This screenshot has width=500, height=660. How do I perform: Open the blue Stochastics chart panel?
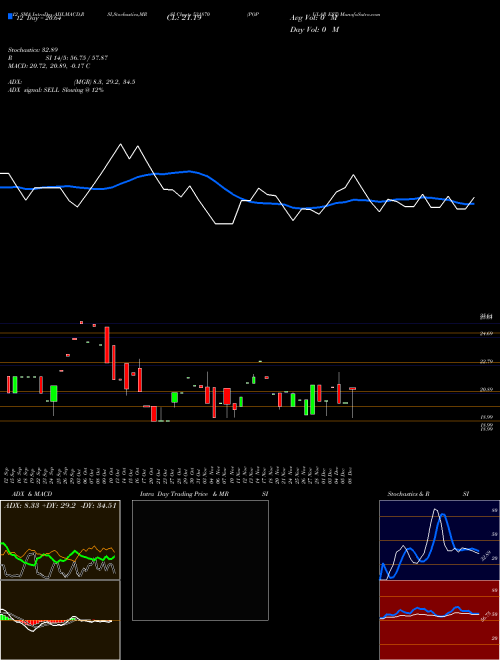pyautogui.click(x=439, y=540)
